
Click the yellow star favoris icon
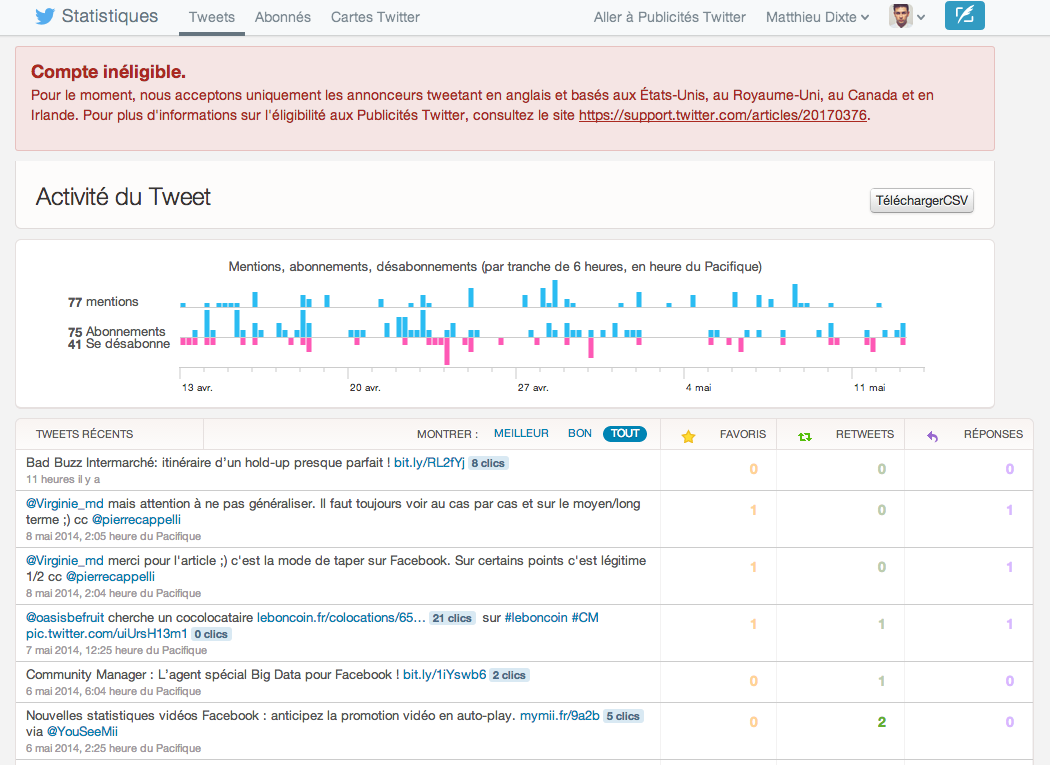coord(688,437)
